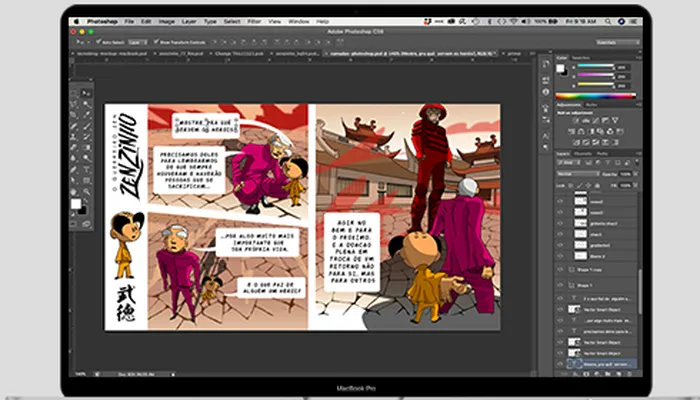Open the Image menu

[x=167, y=21]
